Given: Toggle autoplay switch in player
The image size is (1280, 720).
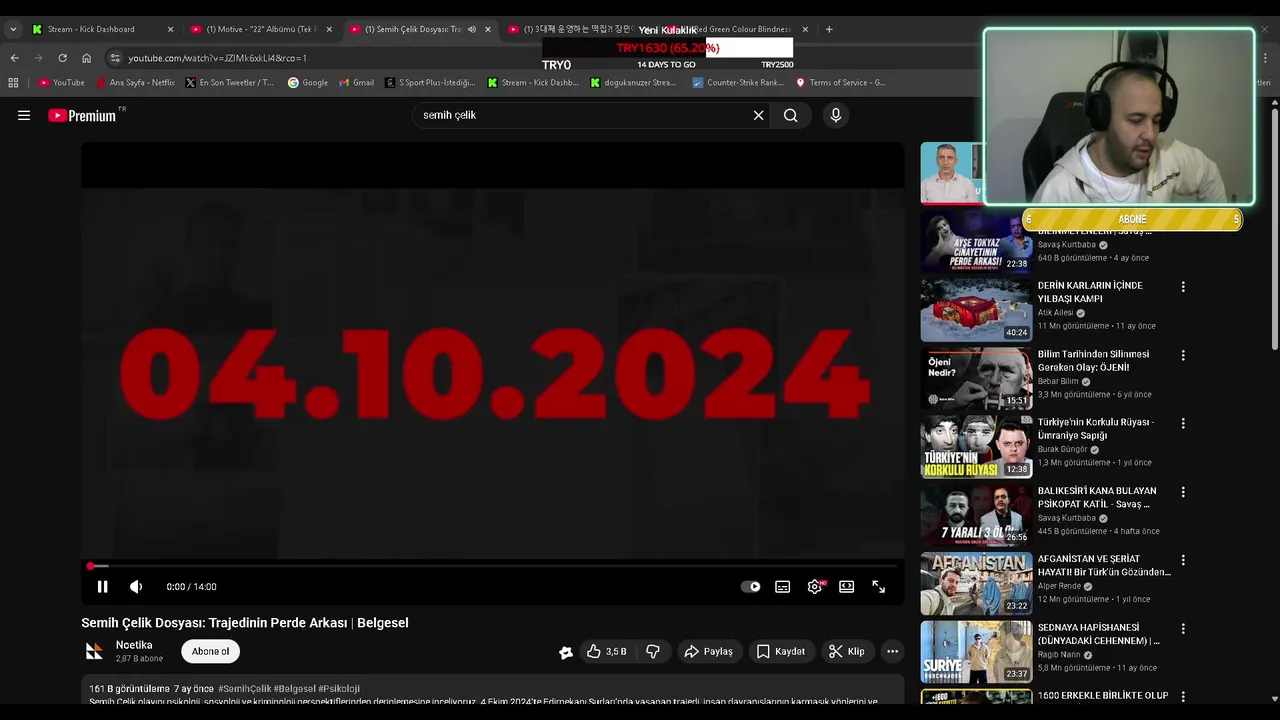Looking at the screenshot, I should click(x=750, y=587).
